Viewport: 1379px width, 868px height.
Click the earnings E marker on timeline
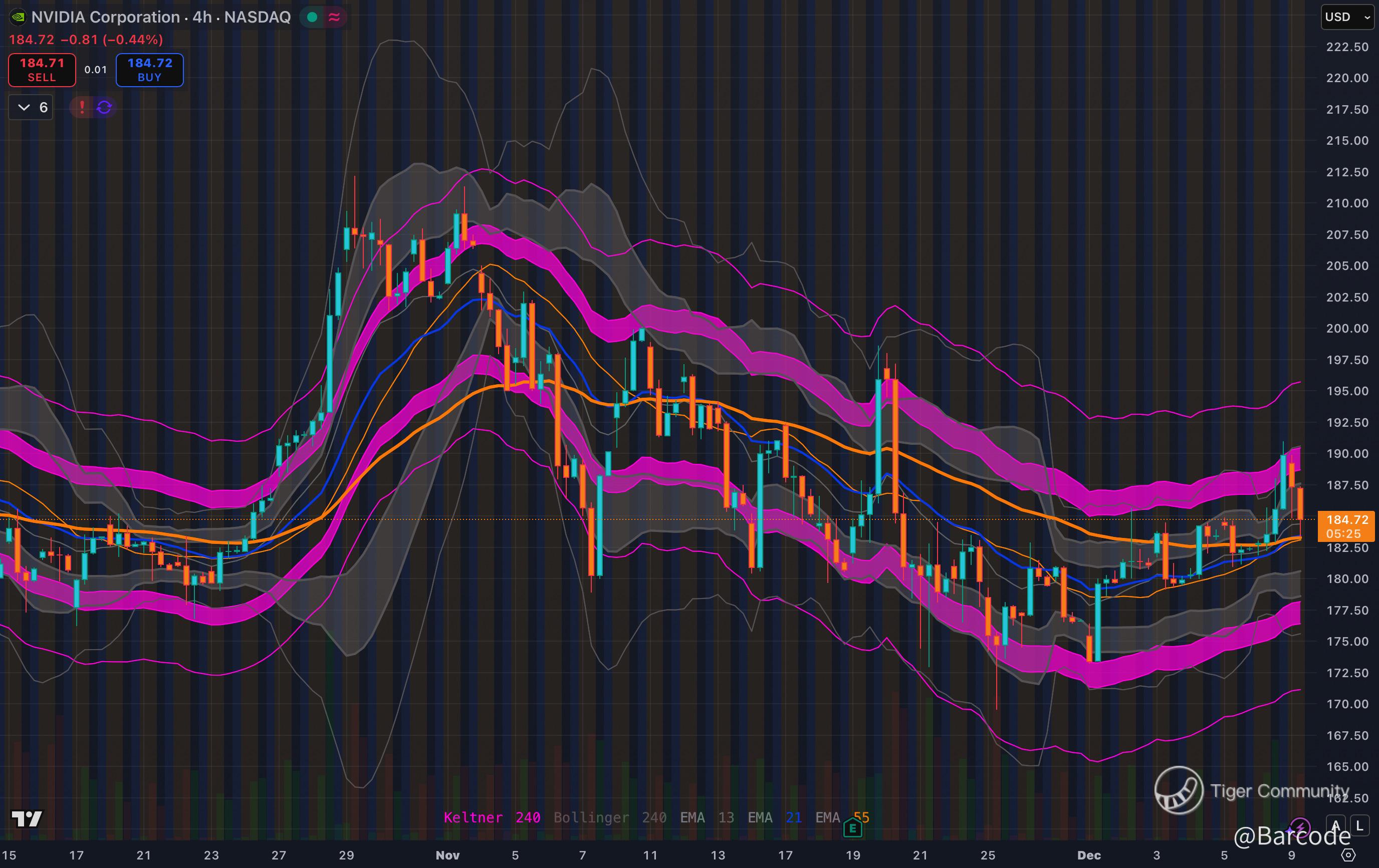pyautogui.click(x=853, y=828)
